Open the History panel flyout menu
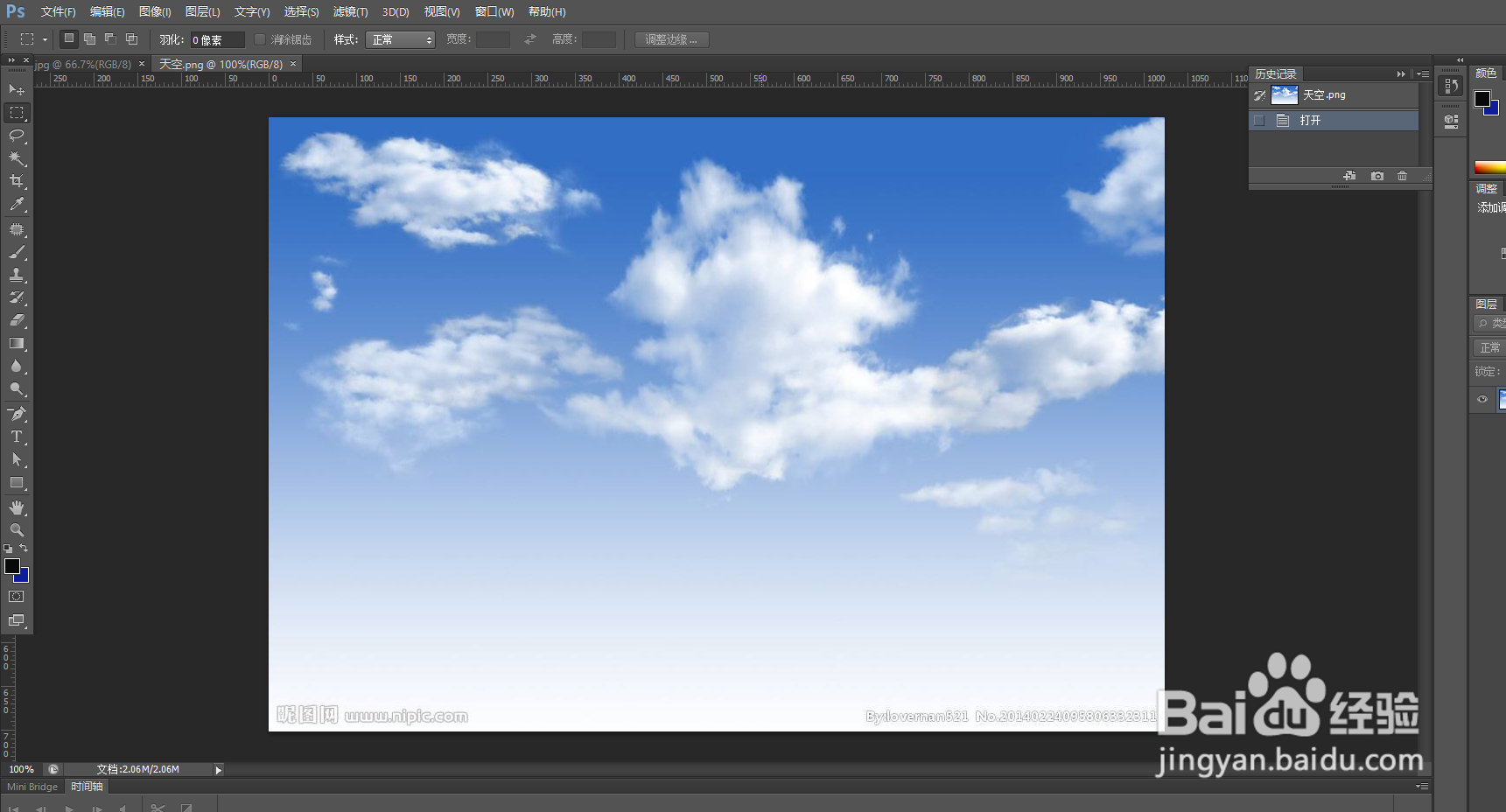Image resolution: width=1506 pixels, height=812 pixels. pyautogui.click(x=1424, y=74)
